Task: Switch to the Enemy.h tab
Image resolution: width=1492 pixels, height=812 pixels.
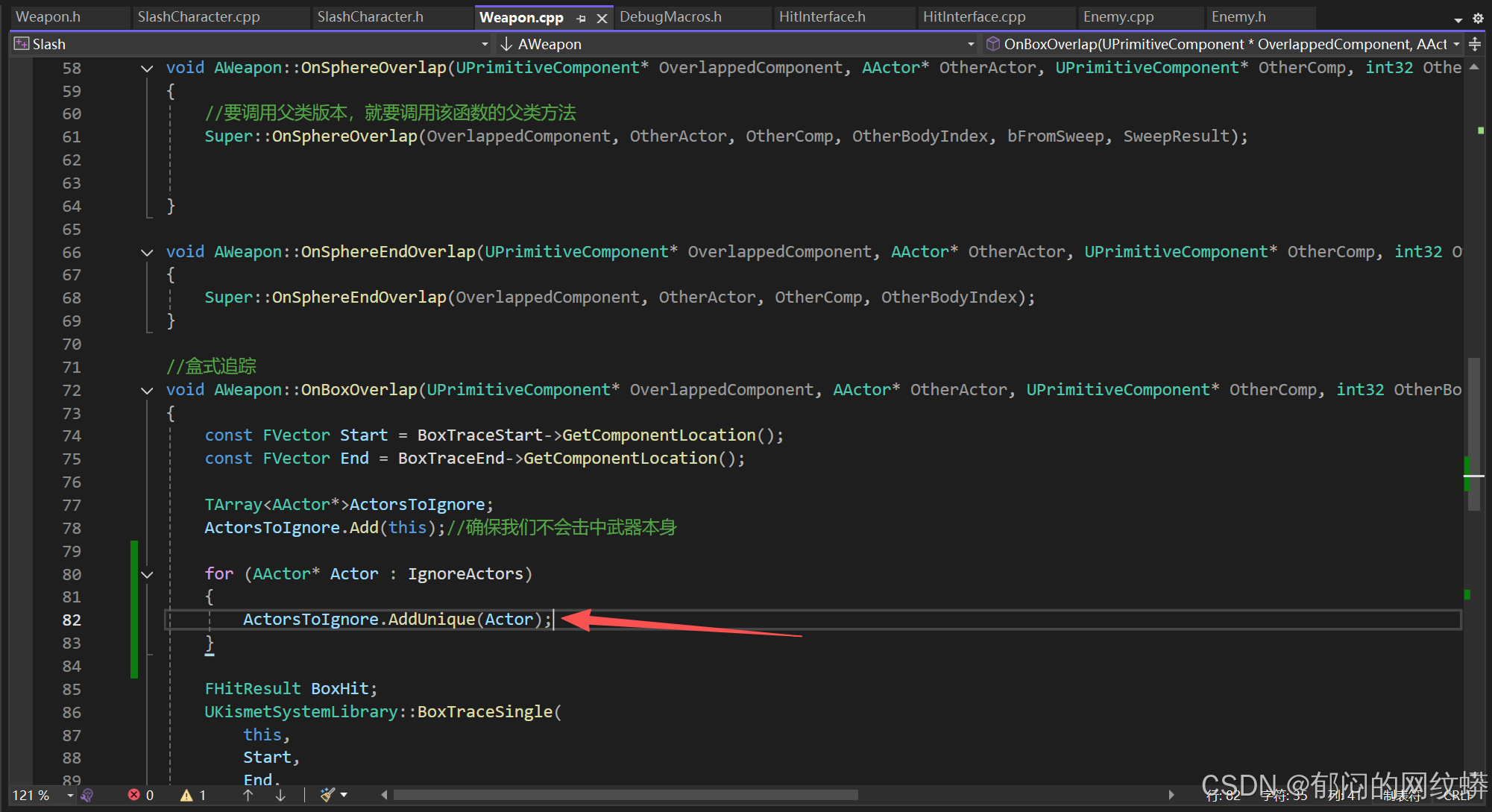Action: click(x=1238, y=17)
